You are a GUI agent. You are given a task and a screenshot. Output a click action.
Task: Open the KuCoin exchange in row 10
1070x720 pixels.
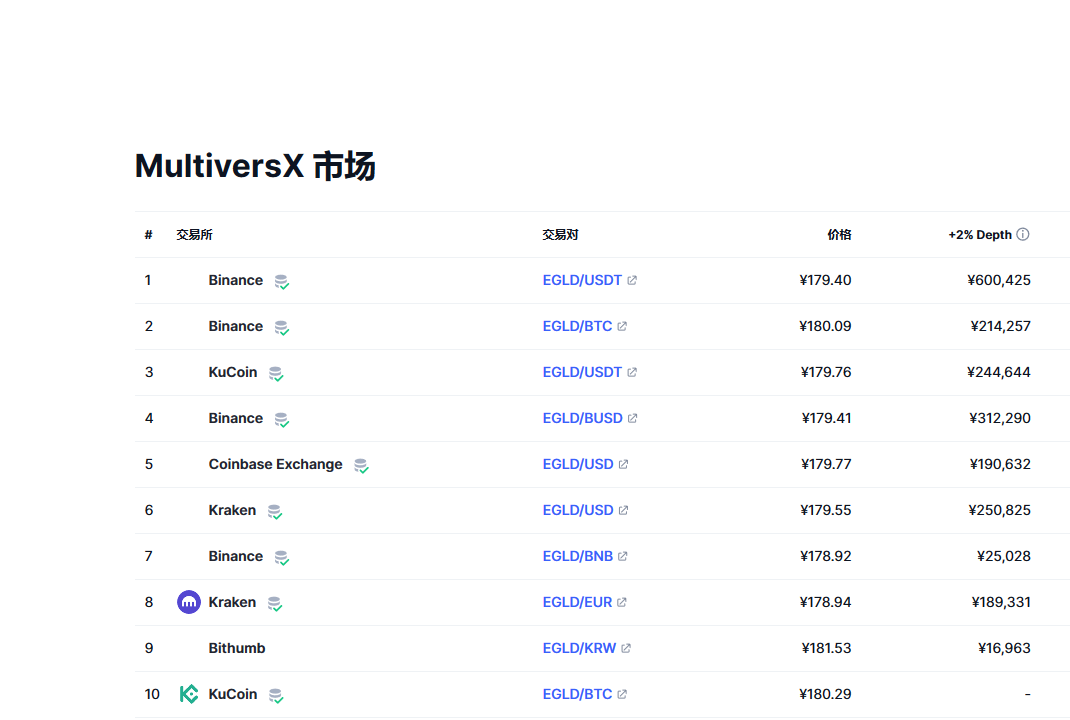[x=233, y=694]
